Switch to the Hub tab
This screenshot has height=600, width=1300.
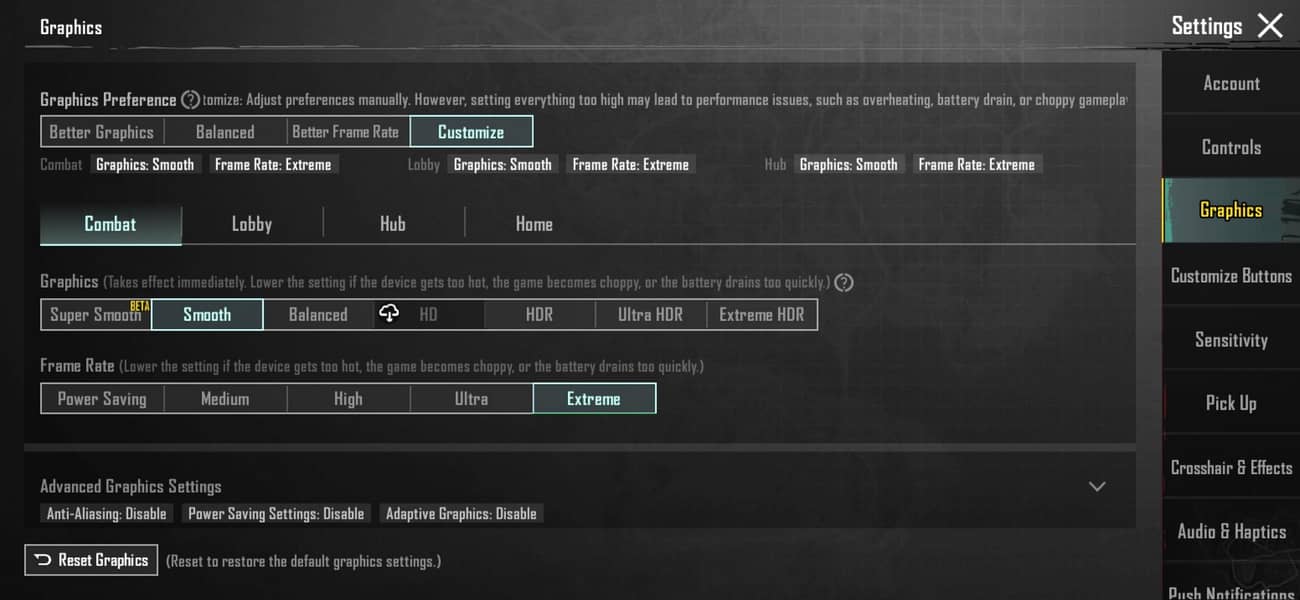point(393,225)
